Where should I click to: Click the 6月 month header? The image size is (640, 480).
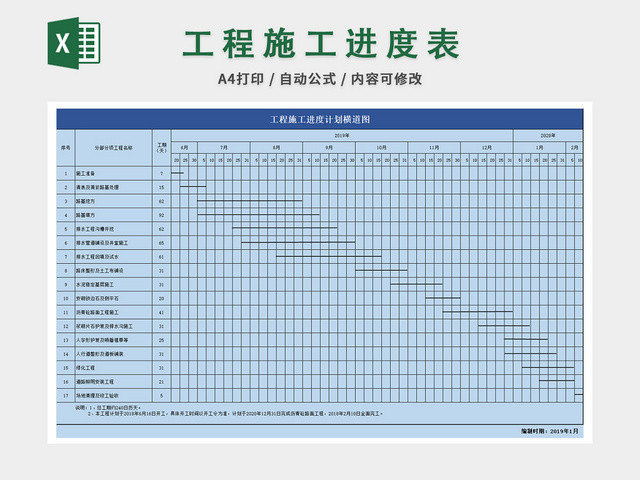point(184,147)
